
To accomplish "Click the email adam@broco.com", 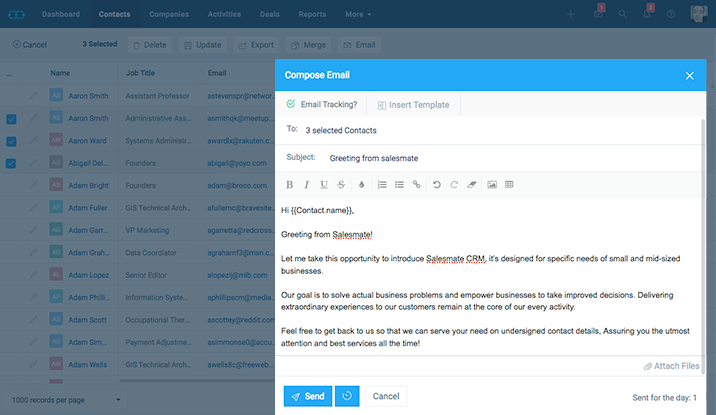I will pyautogui.click(x=237, y=186).
